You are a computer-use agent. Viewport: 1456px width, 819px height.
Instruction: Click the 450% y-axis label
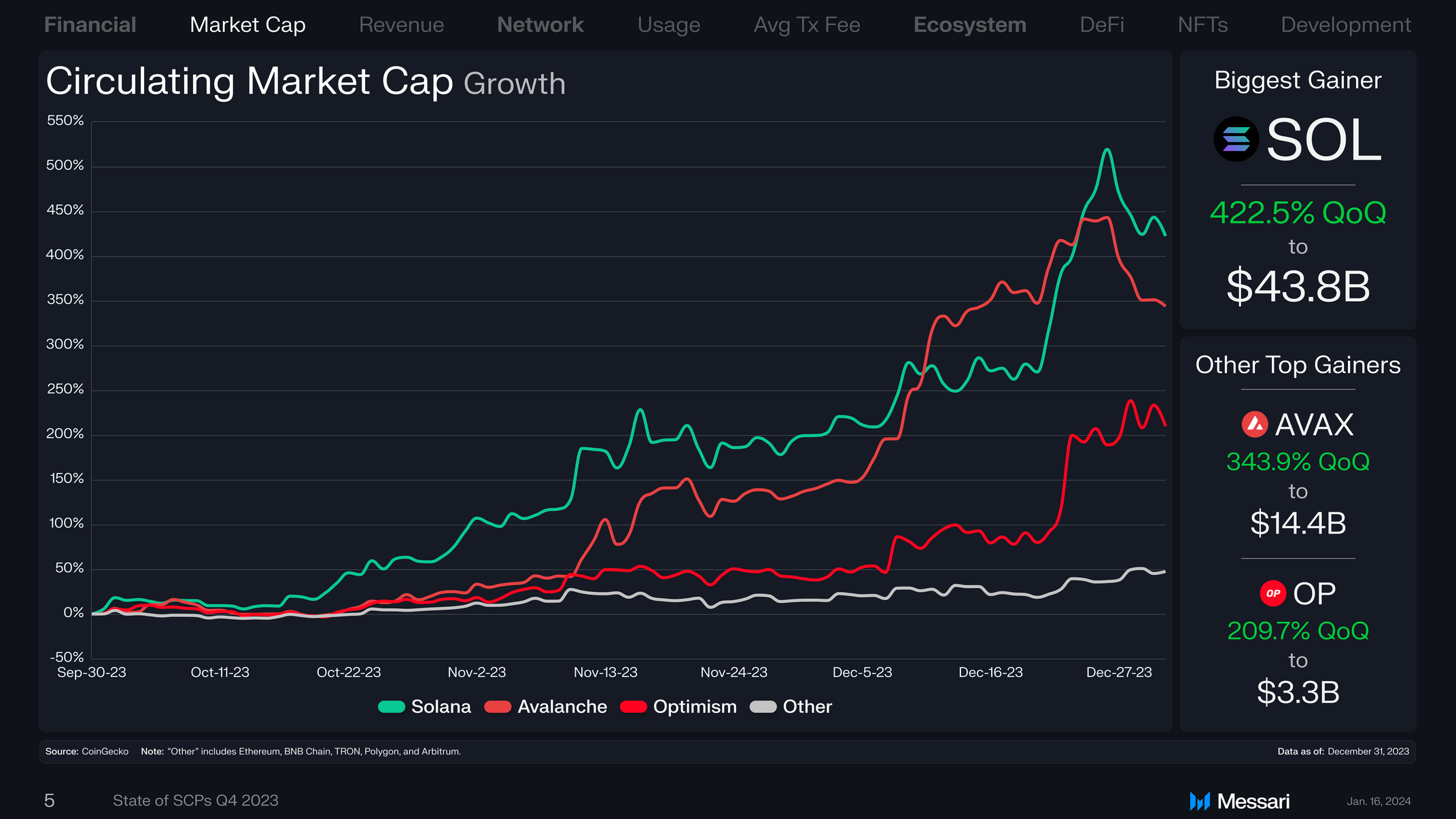[x=65, y=211]
